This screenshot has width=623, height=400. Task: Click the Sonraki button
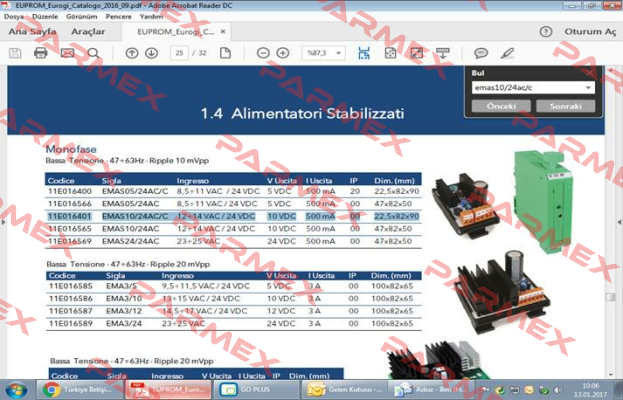(x=565, y=106)
